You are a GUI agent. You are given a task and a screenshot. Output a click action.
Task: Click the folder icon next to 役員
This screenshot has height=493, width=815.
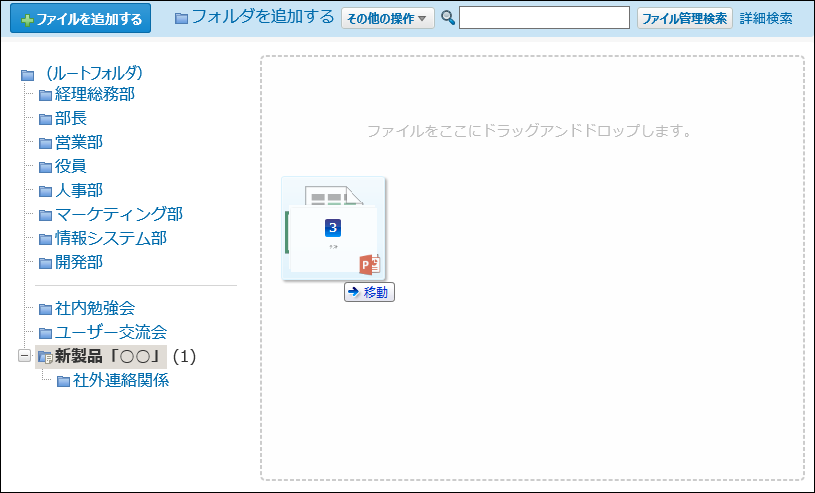[45, 167]
